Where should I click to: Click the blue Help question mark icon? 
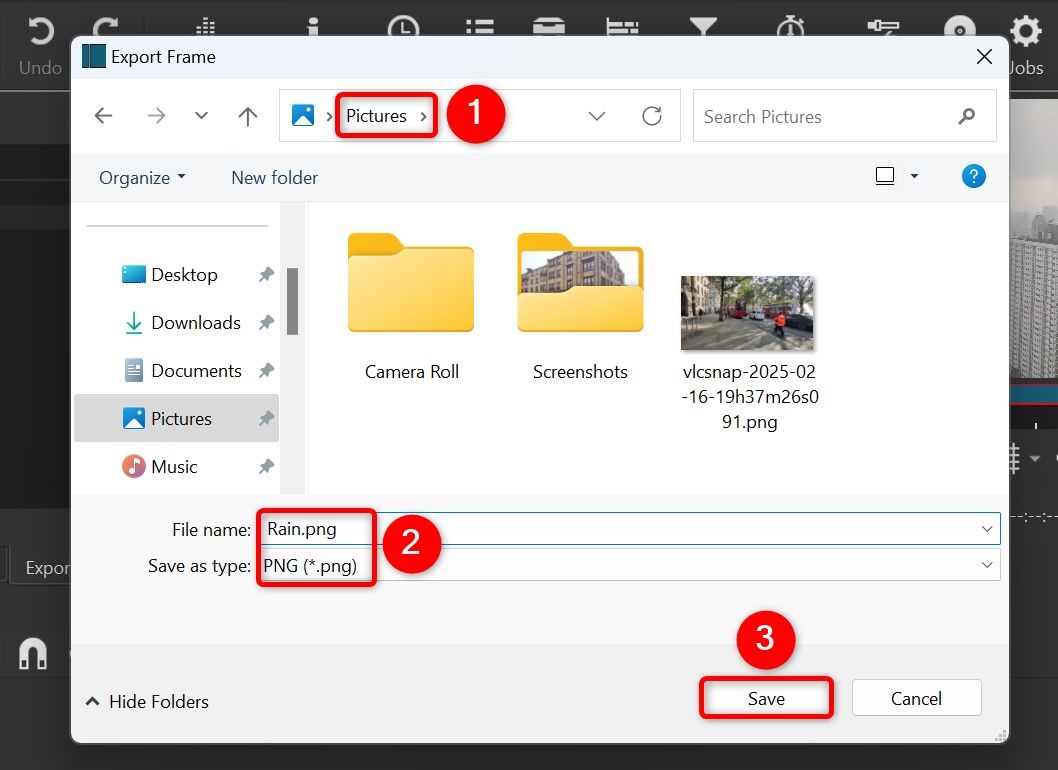pyautogui.click(x=973, y=176)
